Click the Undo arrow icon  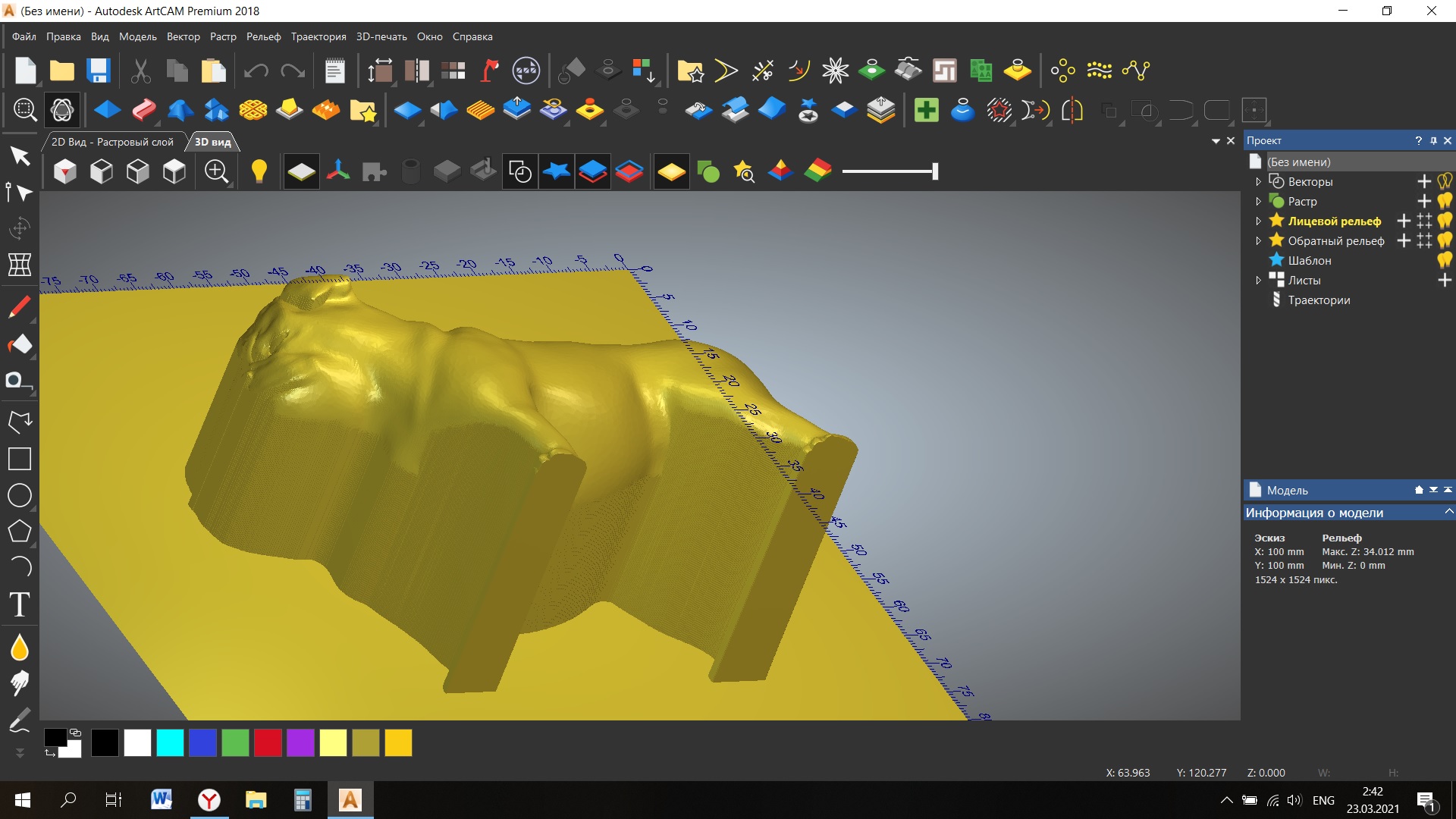(256, 71)
